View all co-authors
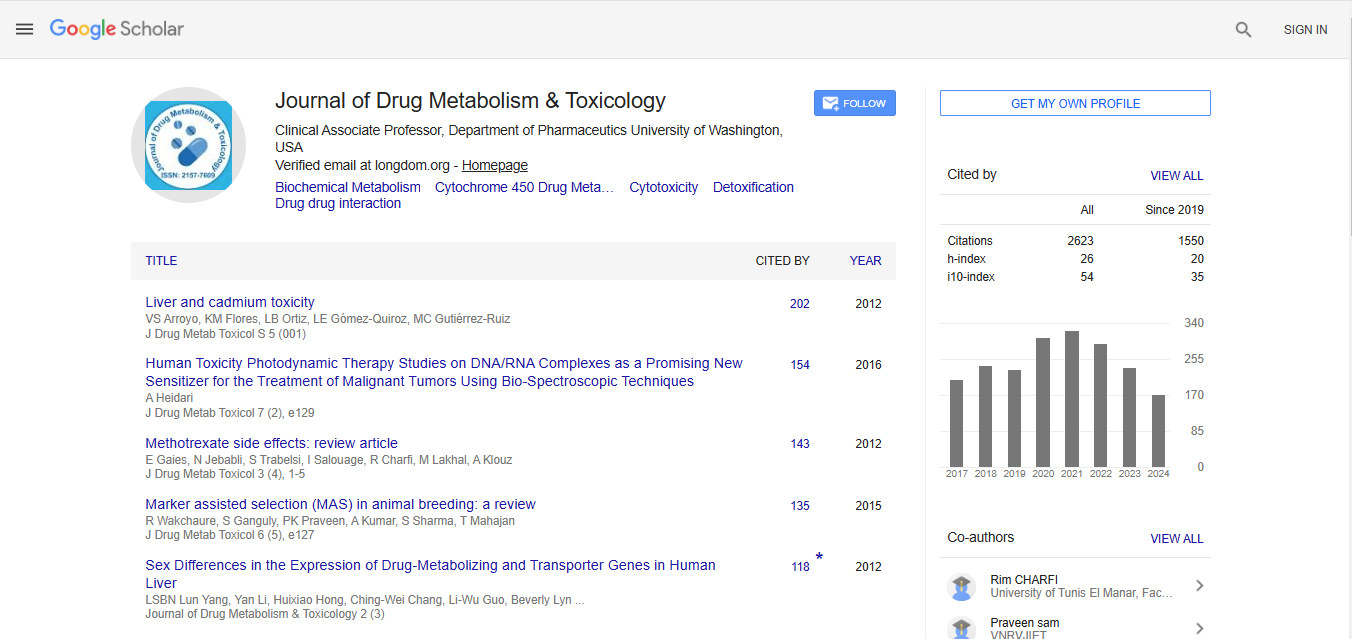 (x=1176, y=538)
